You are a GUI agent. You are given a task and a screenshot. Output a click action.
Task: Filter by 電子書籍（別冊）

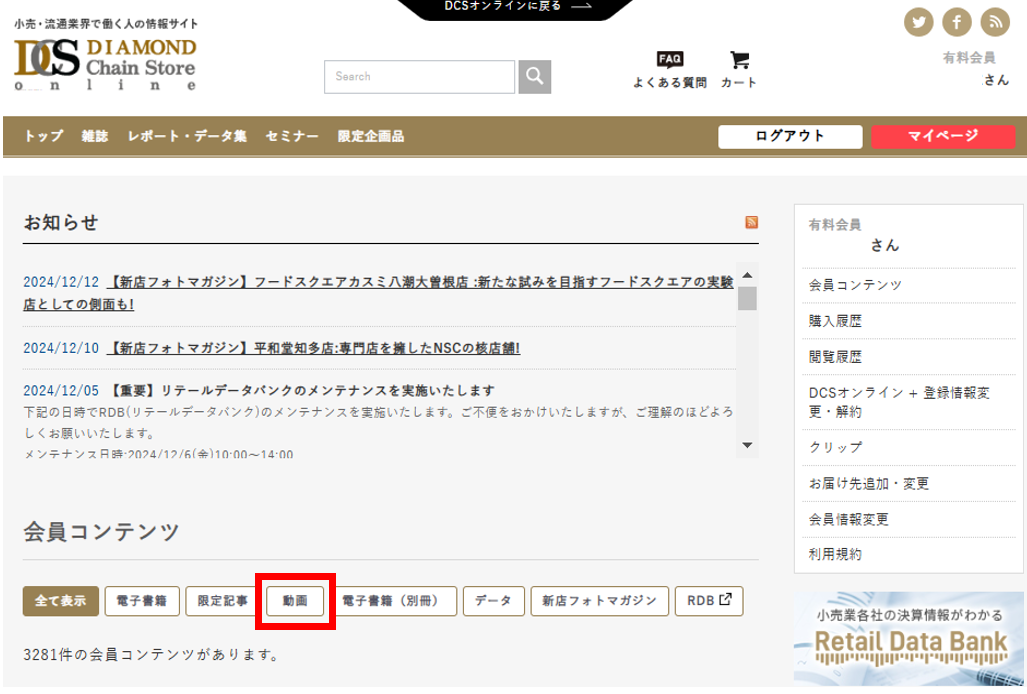pos(393,601)
